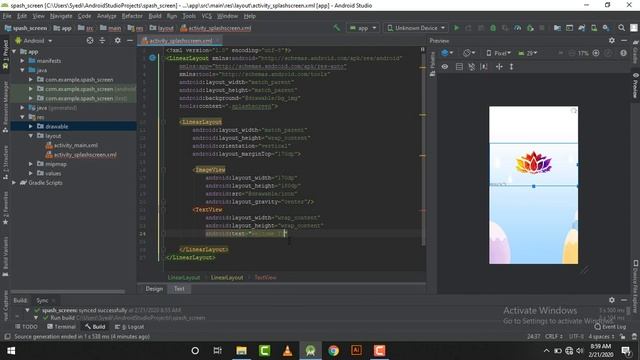Viewport: 640px width, 360px height.
Task: Open Project panel settings gear
Action: (118, 40)
